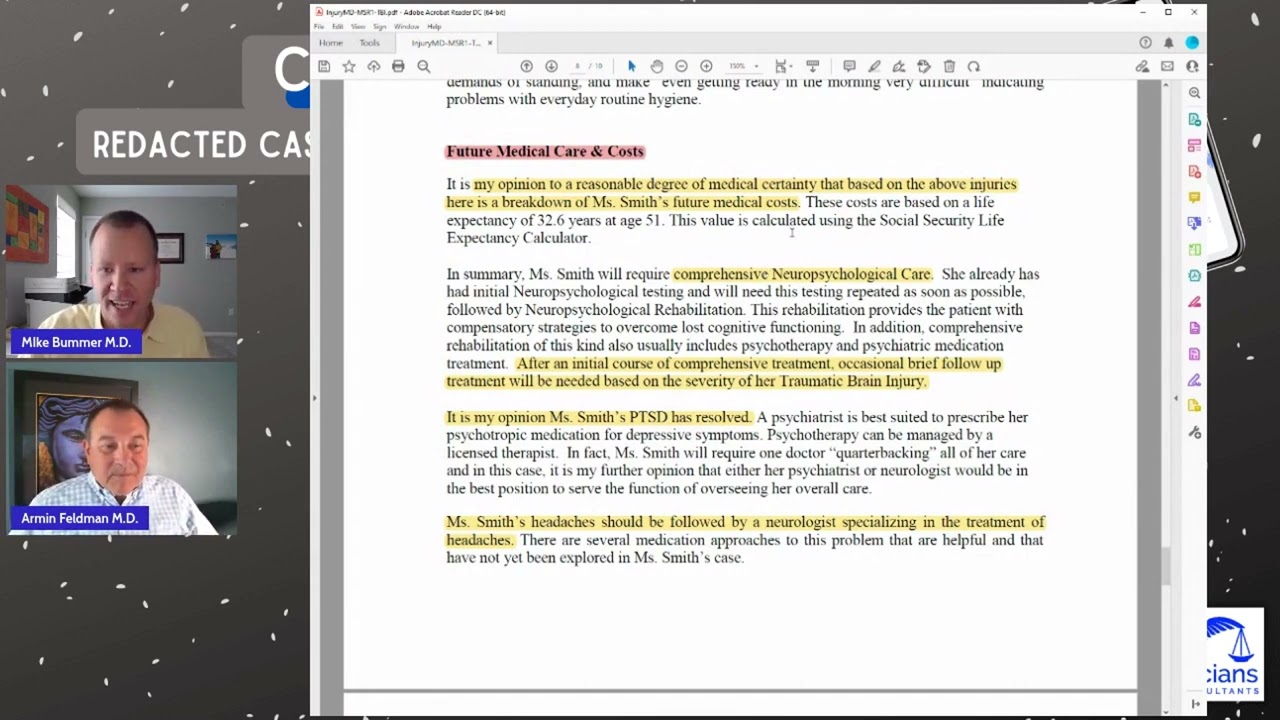Switch to the Tools tab
Image resolution: width=1280 pixels, height=720 pixels.
370,43
